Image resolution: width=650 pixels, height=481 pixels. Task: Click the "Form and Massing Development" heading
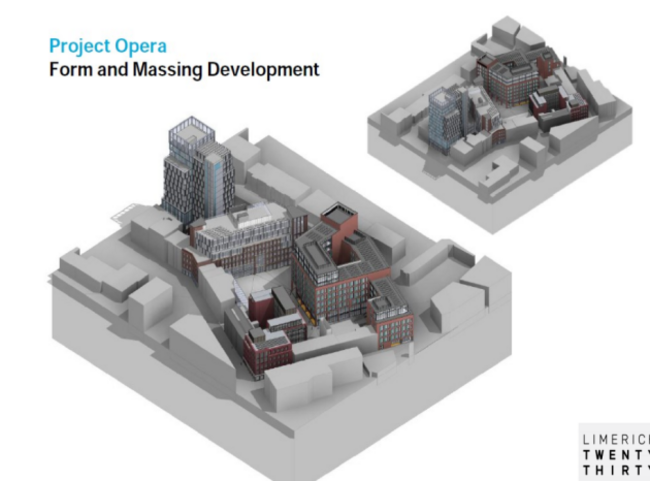coord(184,70)
